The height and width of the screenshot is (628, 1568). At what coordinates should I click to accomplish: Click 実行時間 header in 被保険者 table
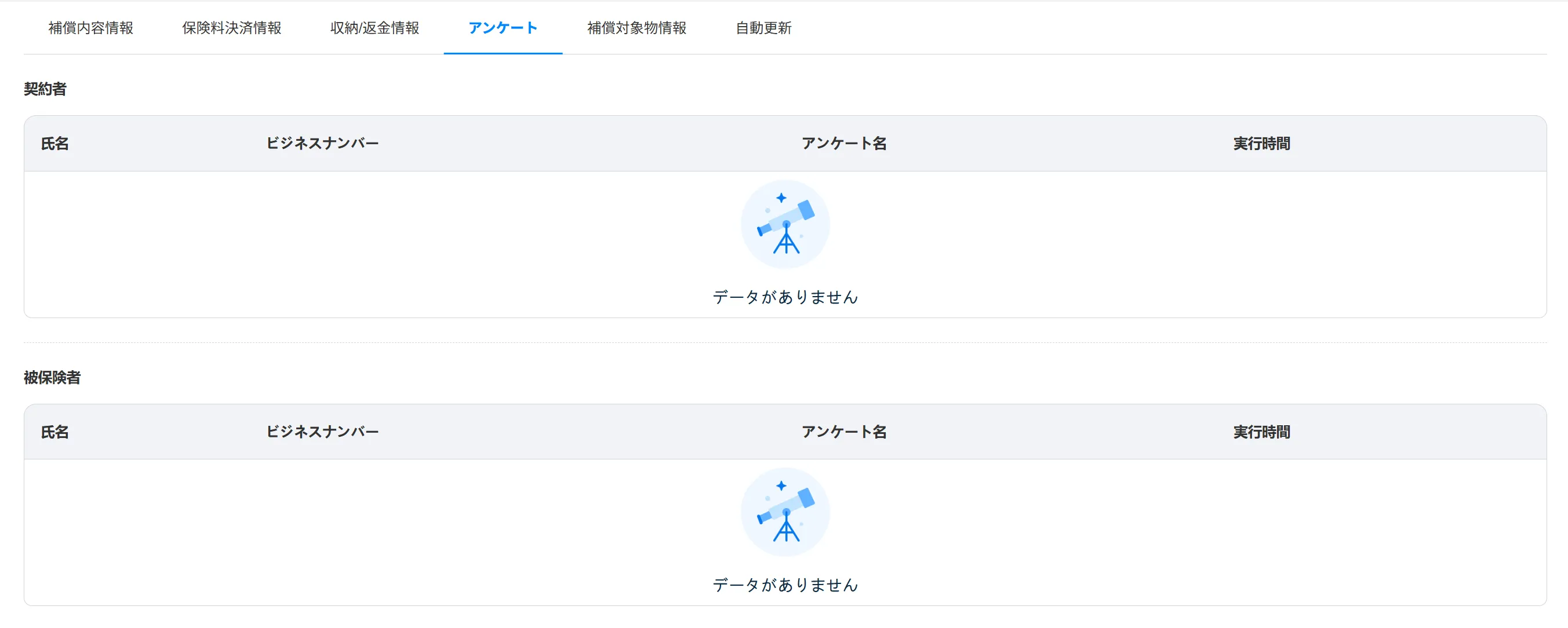pos(1262,432)
